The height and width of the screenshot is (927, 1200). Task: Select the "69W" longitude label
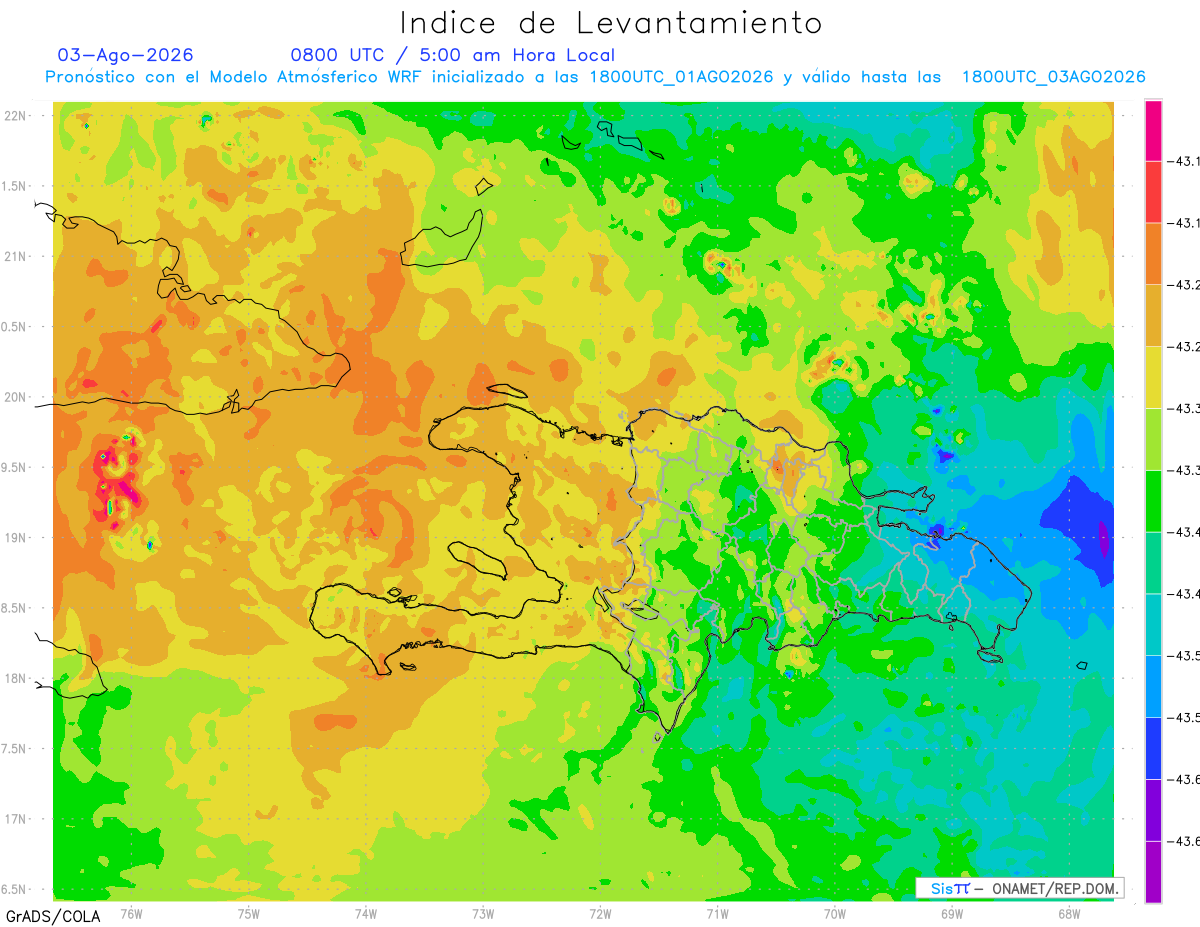(952, 914)
